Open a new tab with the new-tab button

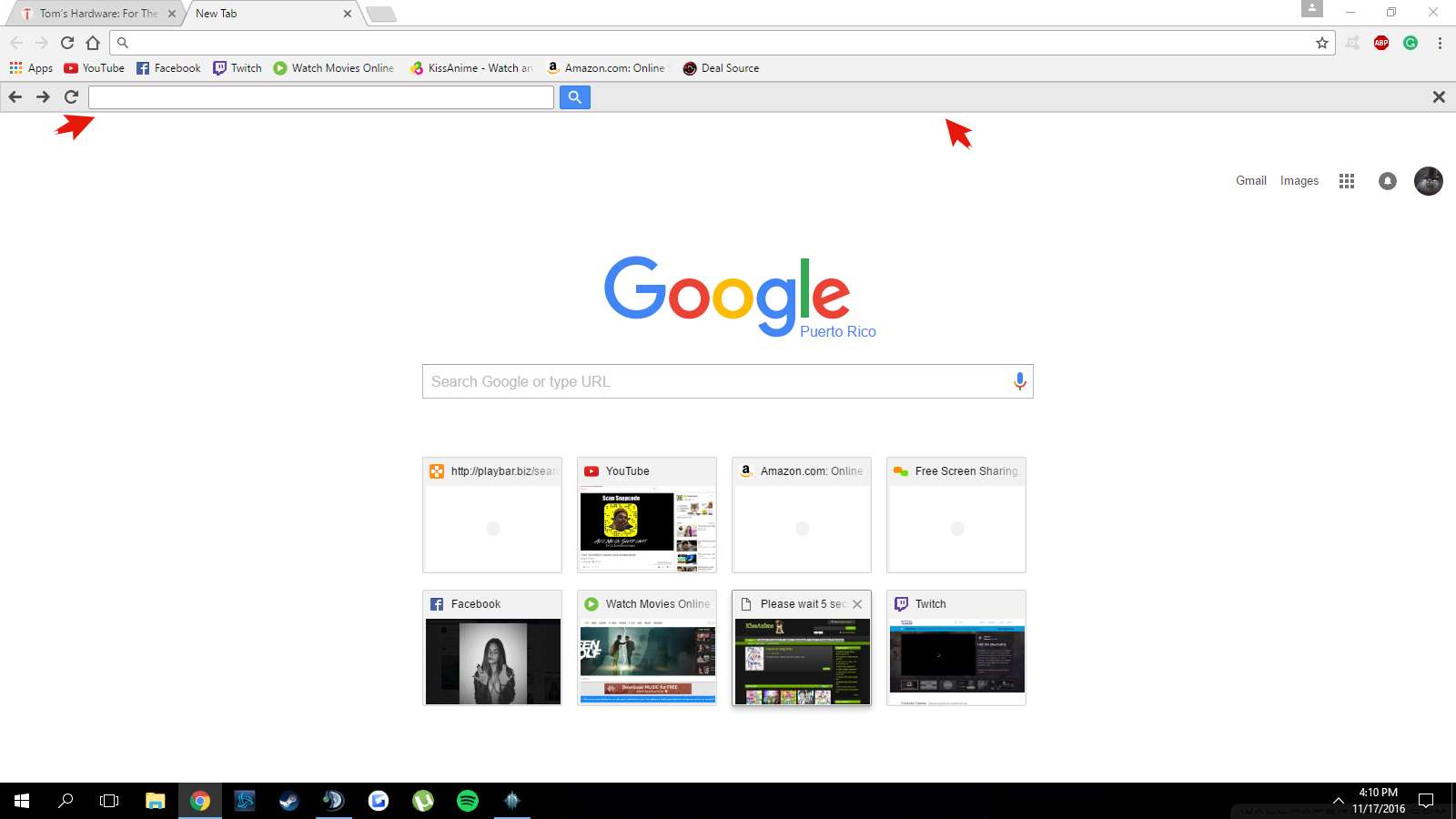[x=381, y=14]
